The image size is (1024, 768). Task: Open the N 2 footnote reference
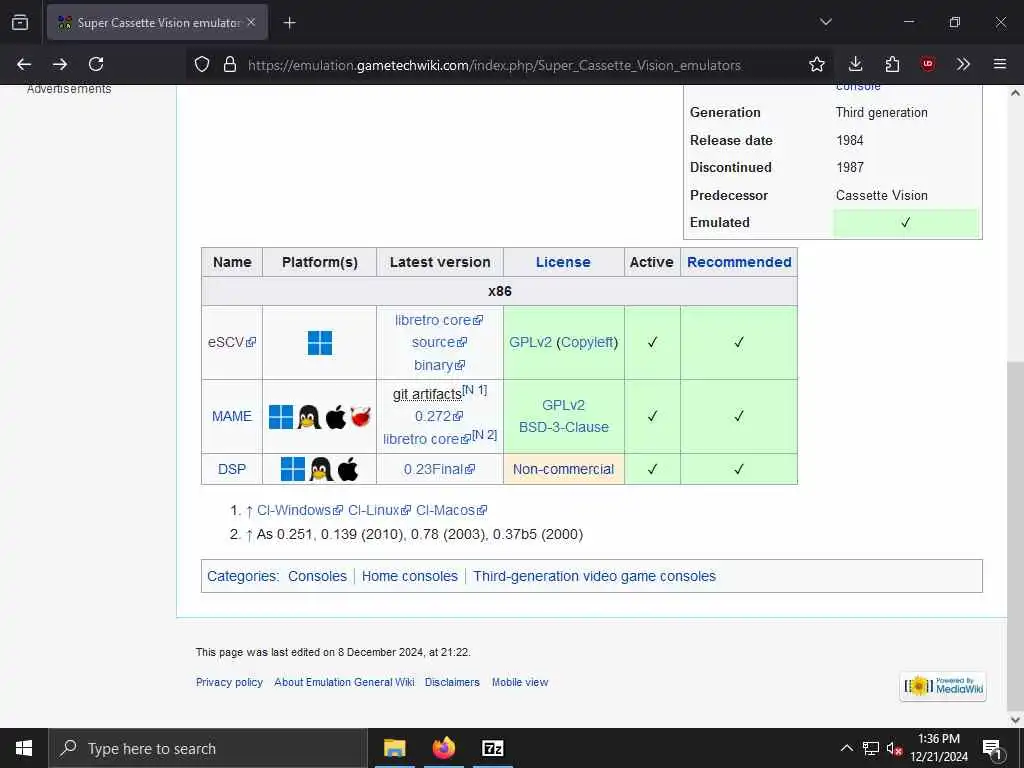coord(485,434)
